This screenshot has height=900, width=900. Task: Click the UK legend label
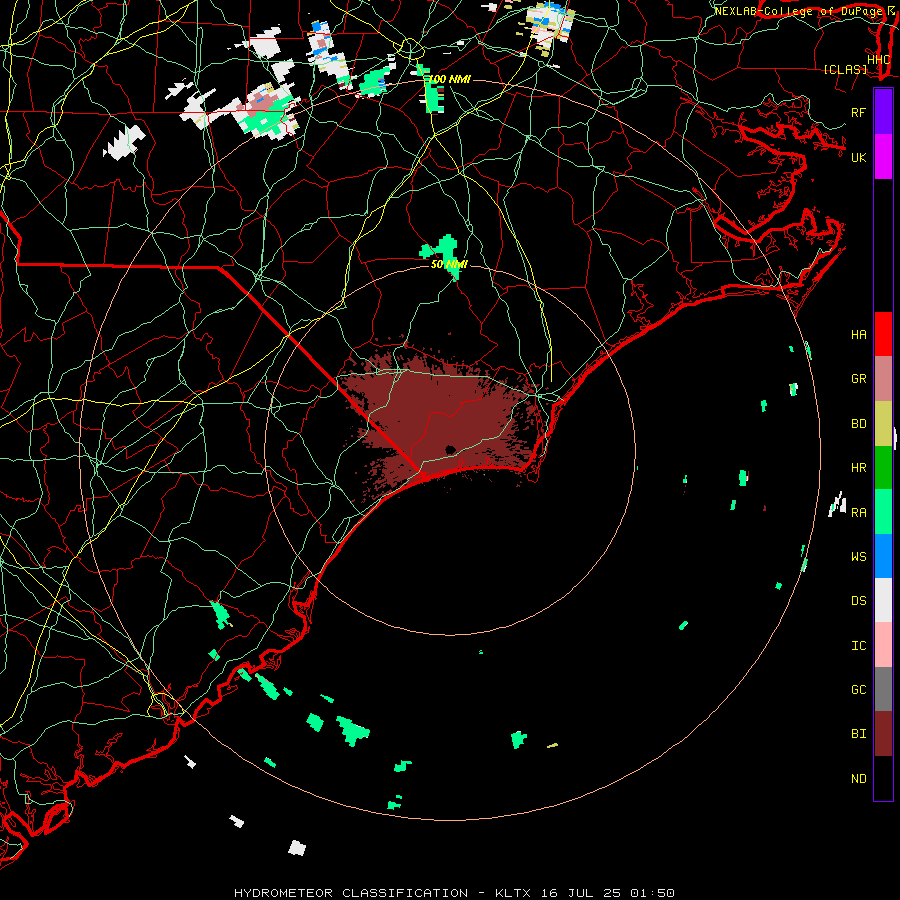[x=858, y=157]
